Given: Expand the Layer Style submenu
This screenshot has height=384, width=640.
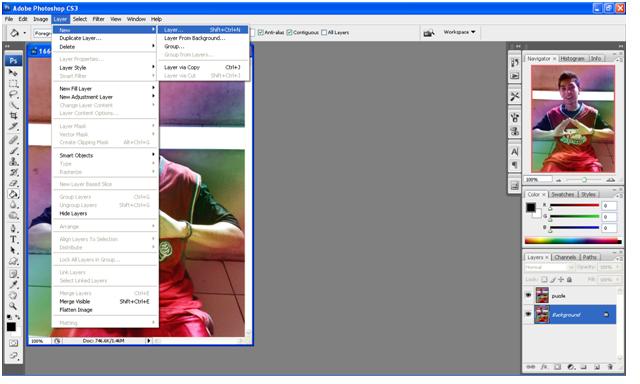Looking at the screenshot, I should (x=105, y=68).
